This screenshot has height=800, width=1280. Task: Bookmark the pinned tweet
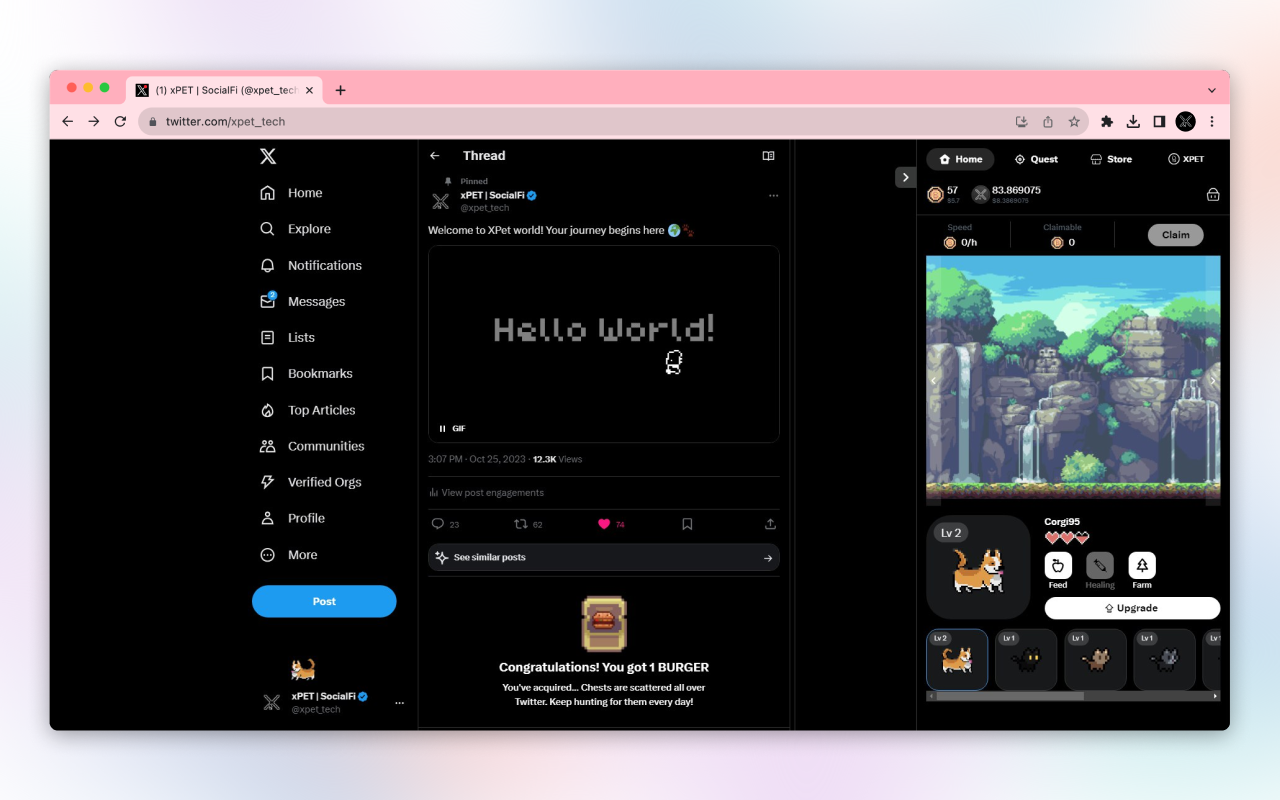686,524
